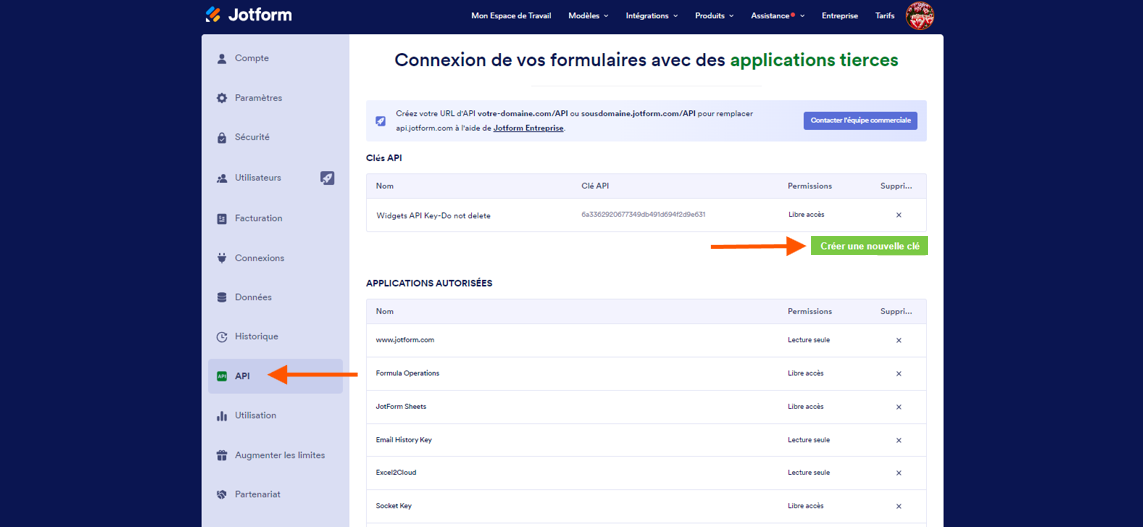
Task: Click the Partenariat handshake icon
Action: (222, 494)
